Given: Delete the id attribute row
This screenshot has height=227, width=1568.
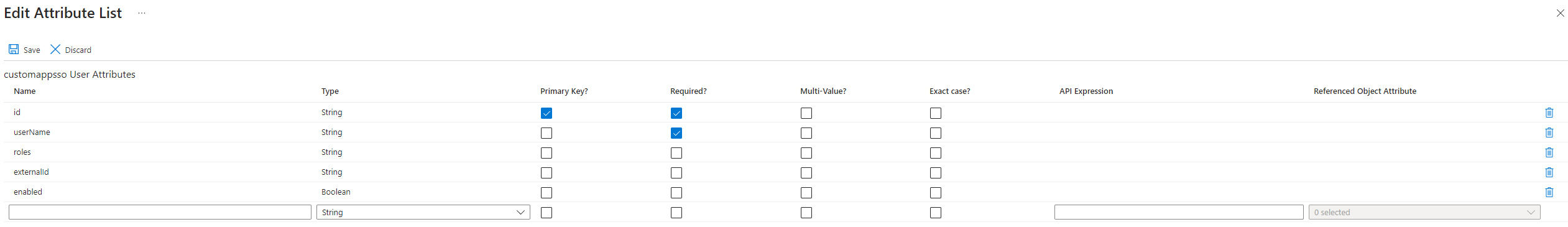Looking at the screenshot, I should 1549,113.
